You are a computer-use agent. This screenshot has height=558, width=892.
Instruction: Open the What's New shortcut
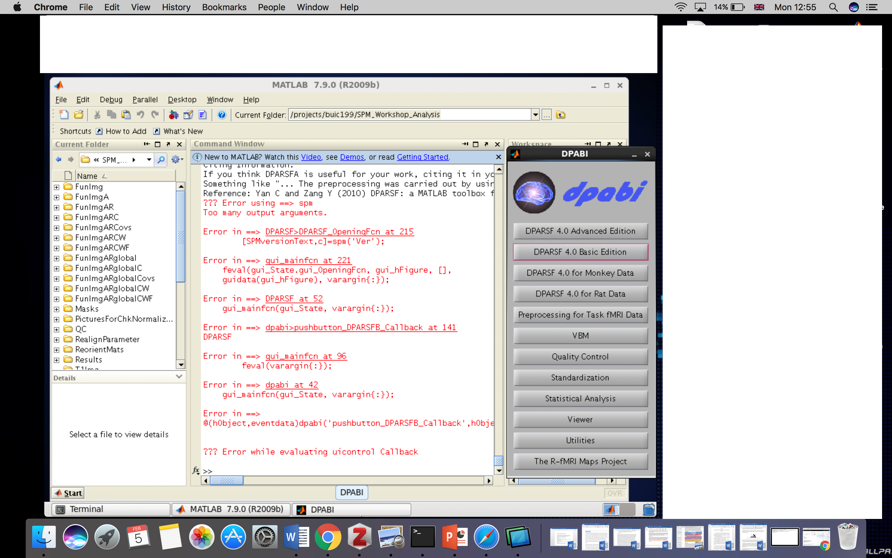178,131
